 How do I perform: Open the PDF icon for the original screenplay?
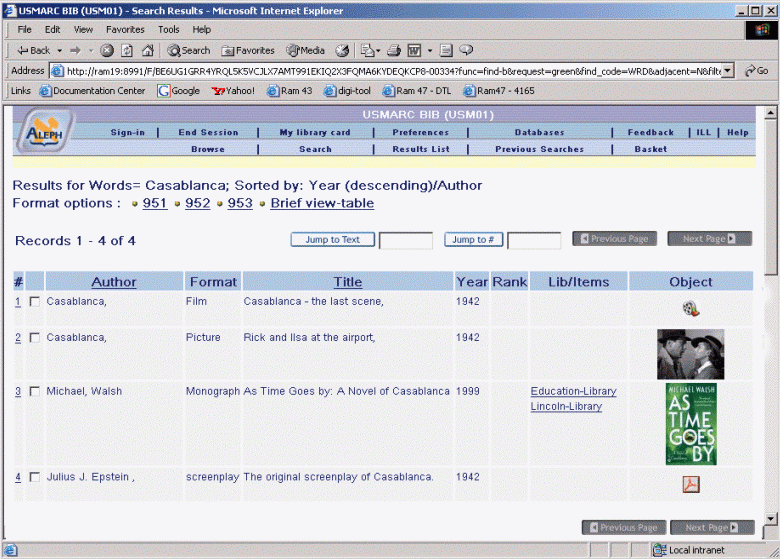pyautogui.click(x=690, y=485)
